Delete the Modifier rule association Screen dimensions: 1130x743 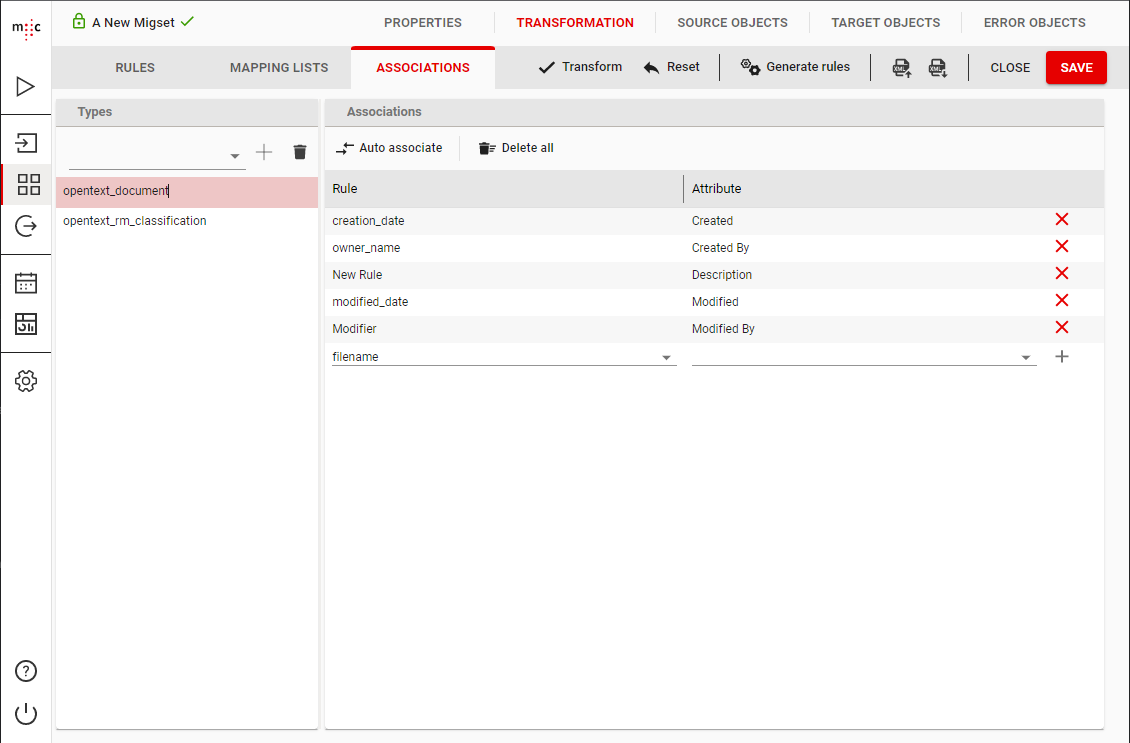click(1062, 328)
